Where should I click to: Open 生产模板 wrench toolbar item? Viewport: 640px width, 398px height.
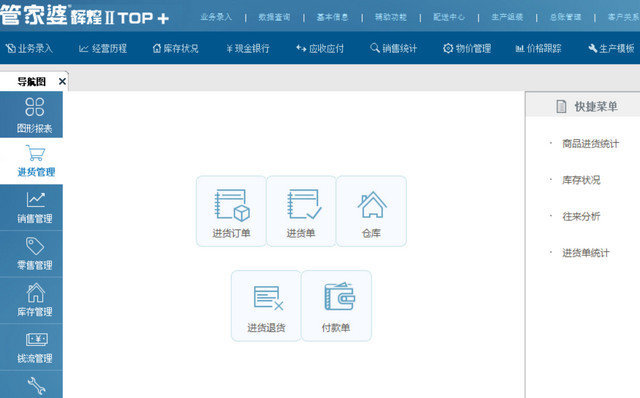[x=611, y=49]
